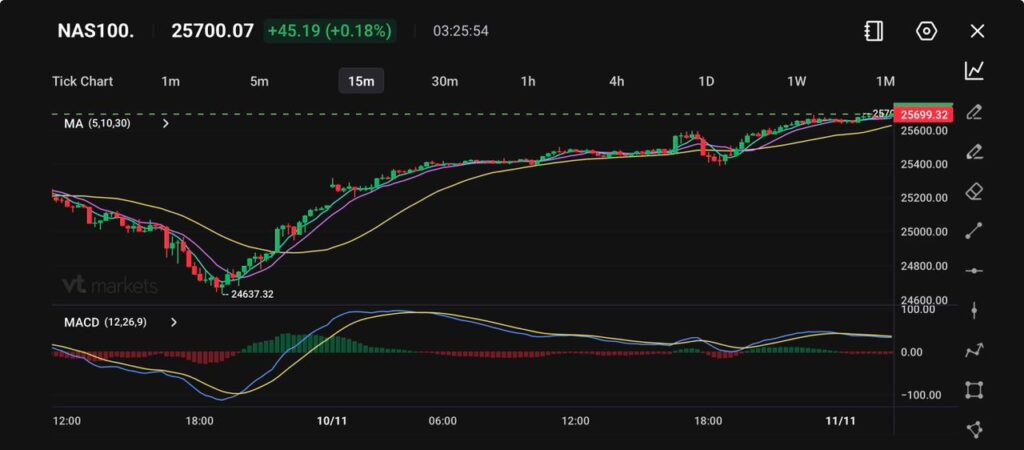The height and width of the screenshot is (450, 1024).
Task: Expand the MA (5,10,30) indicator settings
Action: [x=165, y=124]
